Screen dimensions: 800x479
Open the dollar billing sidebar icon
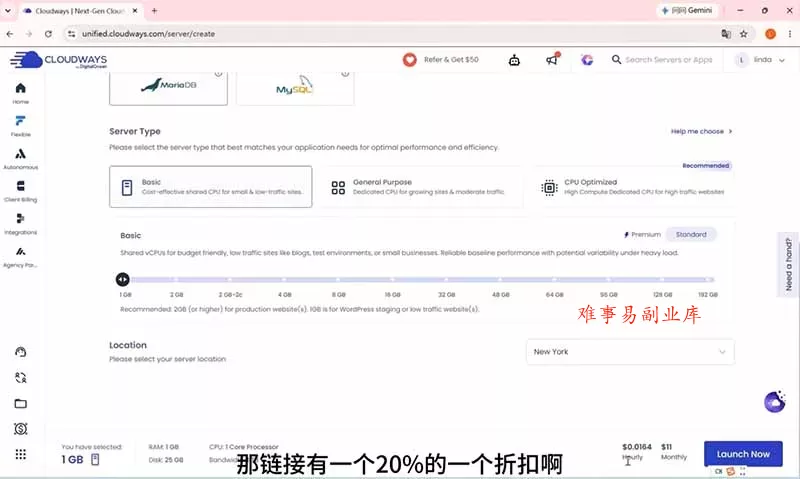20,429
